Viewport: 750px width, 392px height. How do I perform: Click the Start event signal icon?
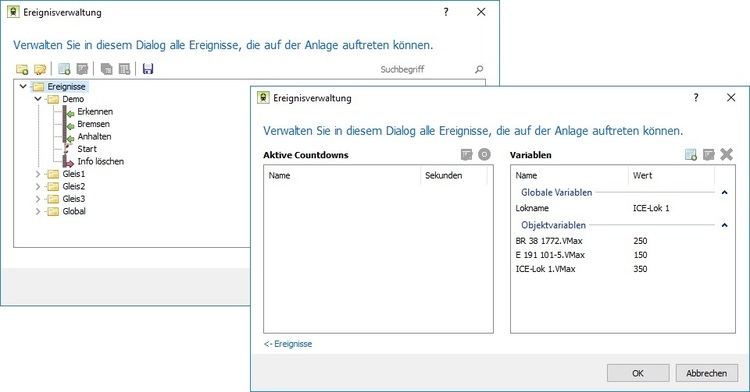(x=67, y=149)
